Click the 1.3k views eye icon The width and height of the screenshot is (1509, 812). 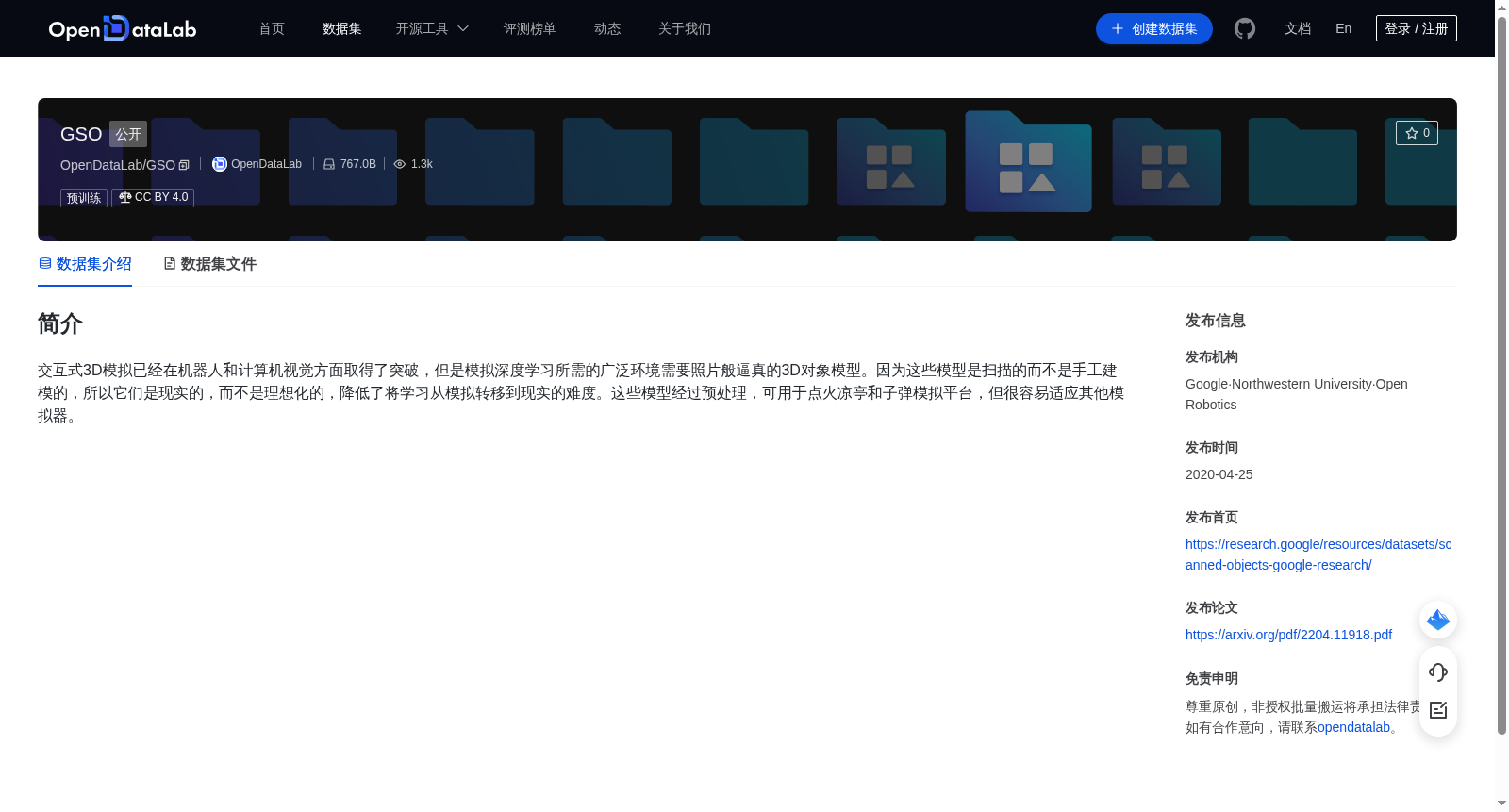tap(400, 164)
